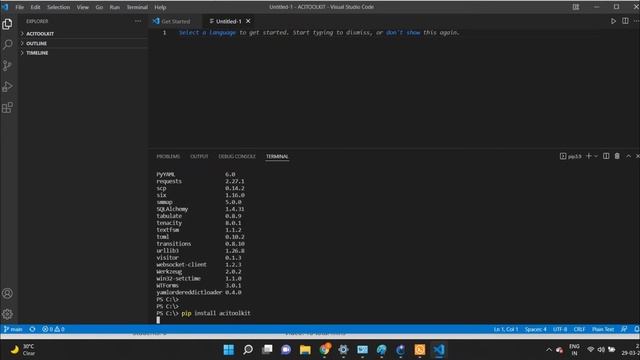Image resolution: width=640 pixels, height=360 pixels.
Task: Open the Selection menu
Action: coord(58,7)
